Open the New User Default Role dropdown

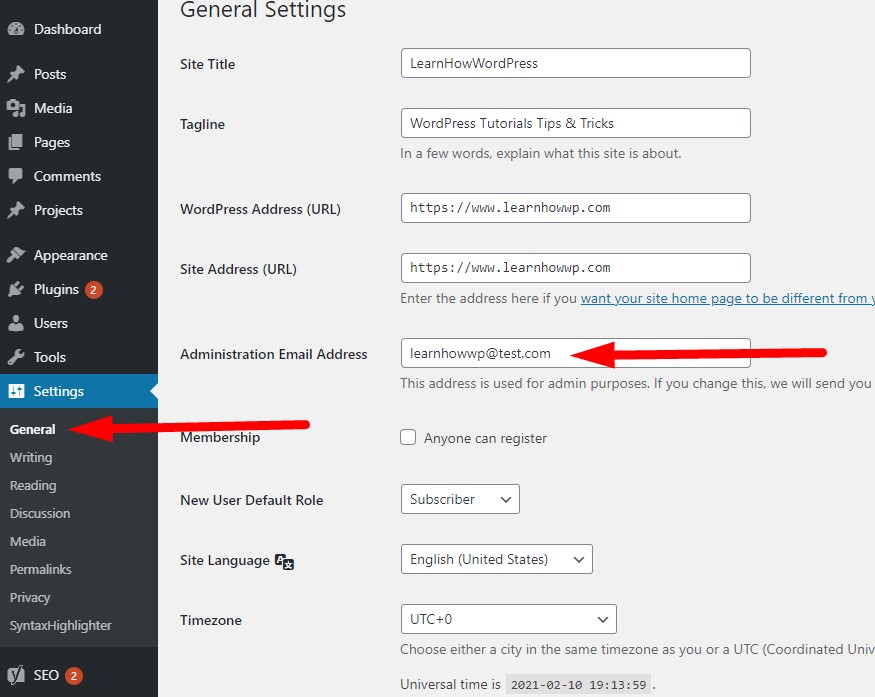(460, 499)
